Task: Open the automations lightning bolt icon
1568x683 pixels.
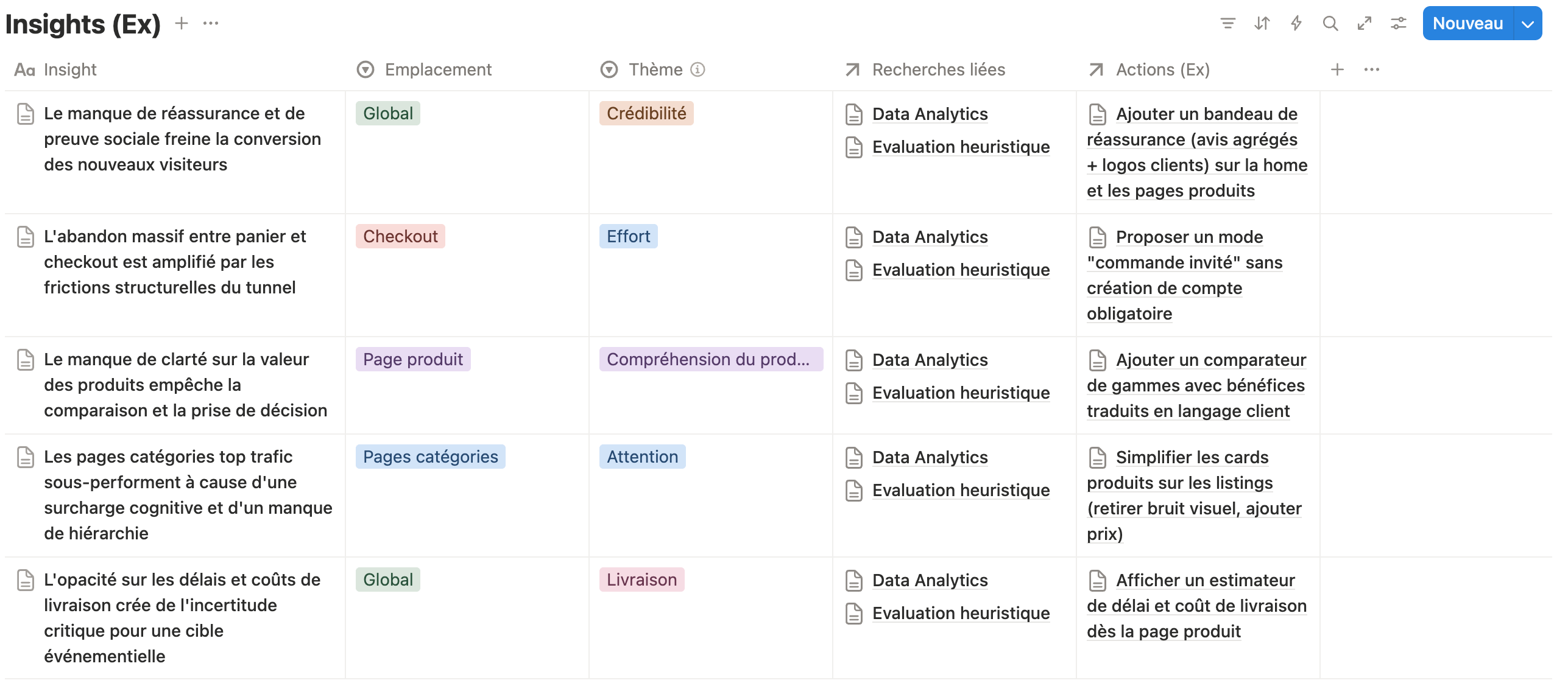Action: pos(1296,24)
